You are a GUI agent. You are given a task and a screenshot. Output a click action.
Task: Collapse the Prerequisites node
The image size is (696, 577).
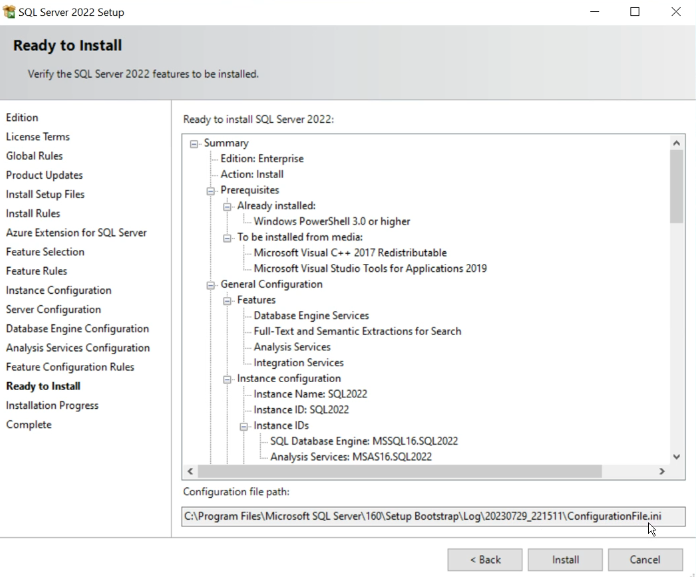coord(211,191)
